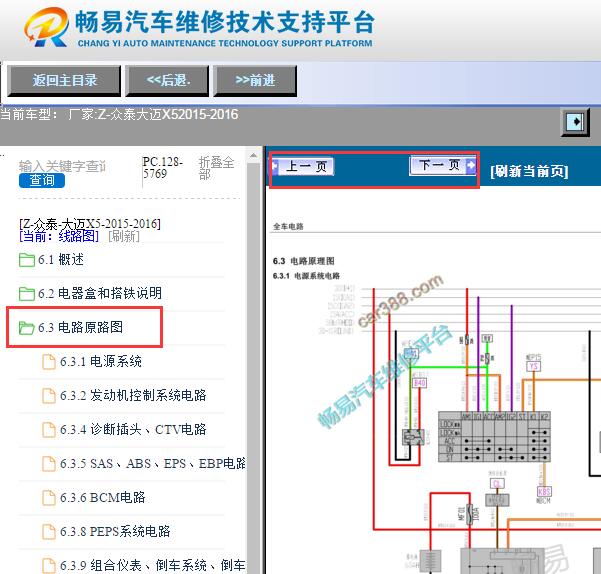601x574 pixels.
Task: Click the 6.3.1 电源系统电路 subheading
Action: pos(306,276)
